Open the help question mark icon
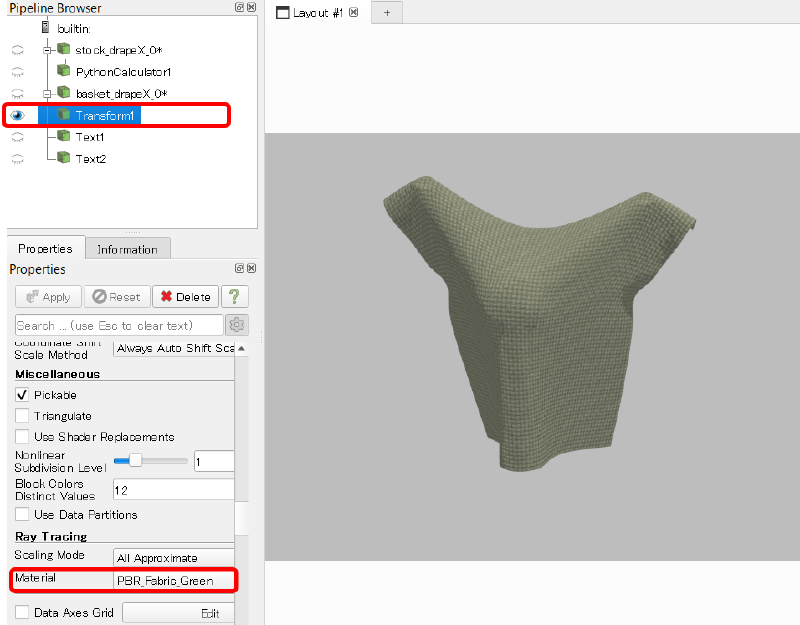Screen dimensions: 800x625 [x=233, y=296]
